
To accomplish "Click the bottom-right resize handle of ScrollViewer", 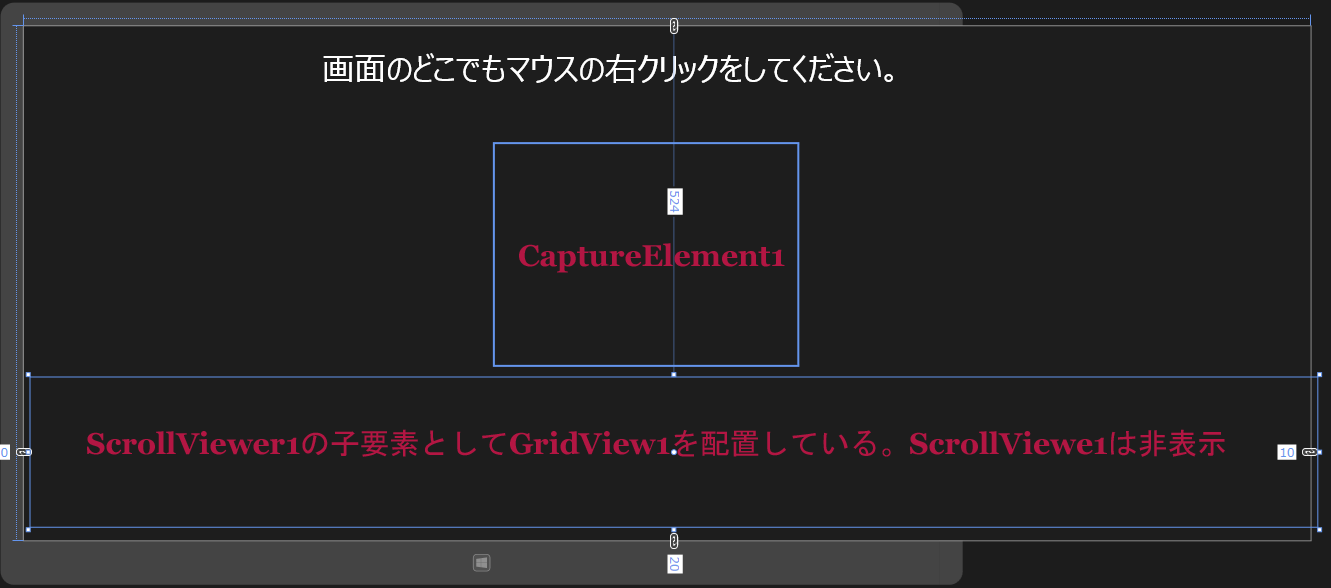I will tap(1319, 529).
